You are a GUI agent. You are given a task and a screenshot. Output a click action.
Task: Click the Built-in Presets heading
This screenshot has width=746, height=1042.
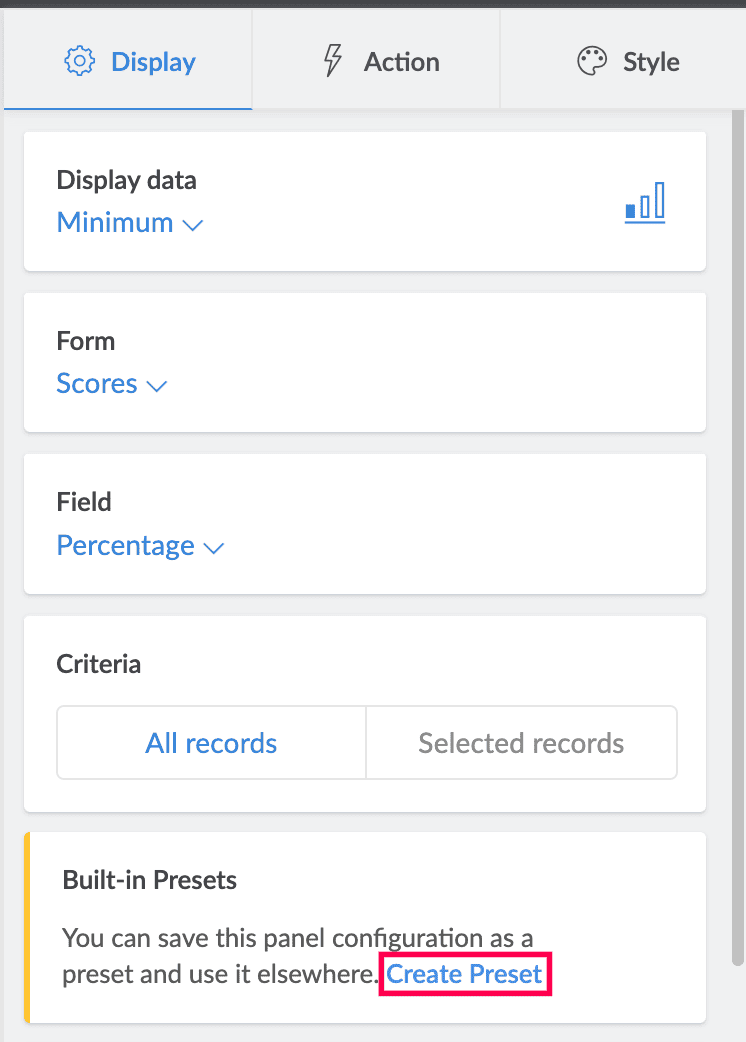(150, 881)
